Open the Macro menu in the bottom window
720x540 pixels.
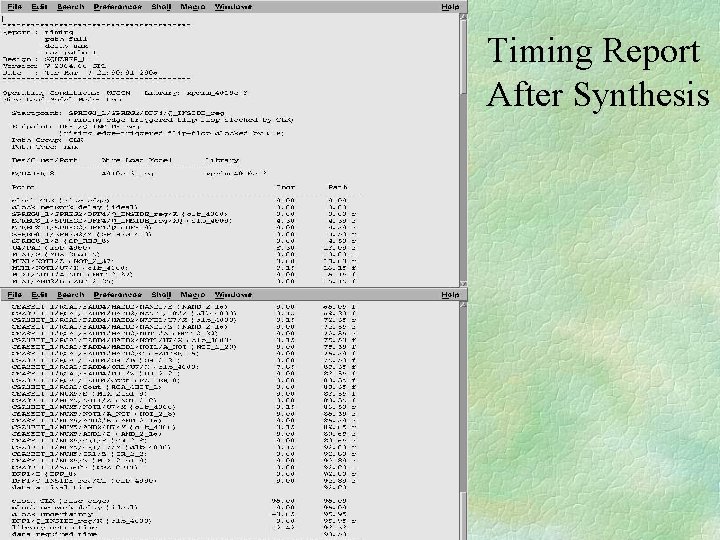point(193,295)
